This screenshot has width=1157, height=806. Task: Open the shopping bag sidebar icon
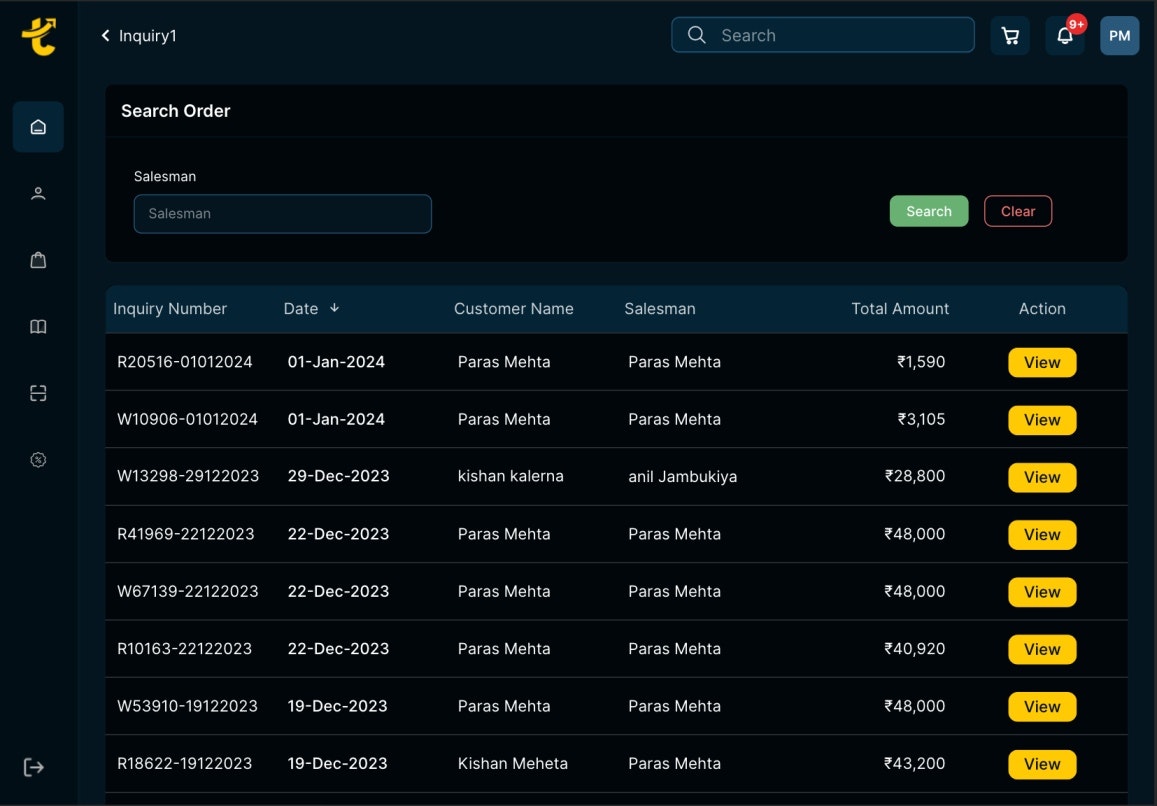(38, 260)
